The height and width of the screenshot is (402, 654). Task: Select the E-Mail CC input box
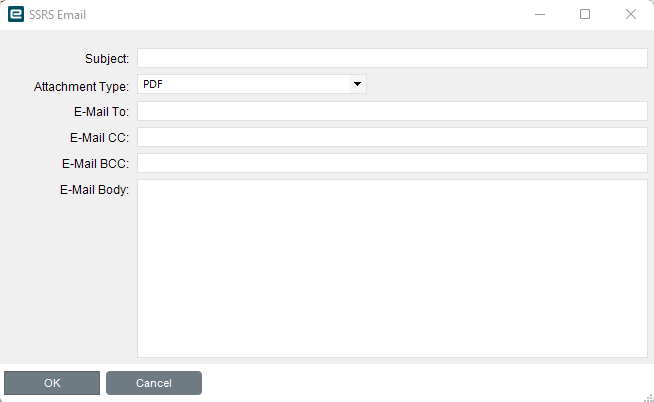392,137
